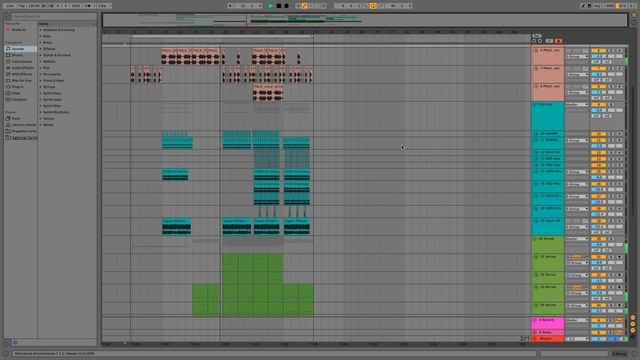Click the browser search field
The width and height of the screenshot is (640, 360).
pyautogui.click(x=53, y=16)
